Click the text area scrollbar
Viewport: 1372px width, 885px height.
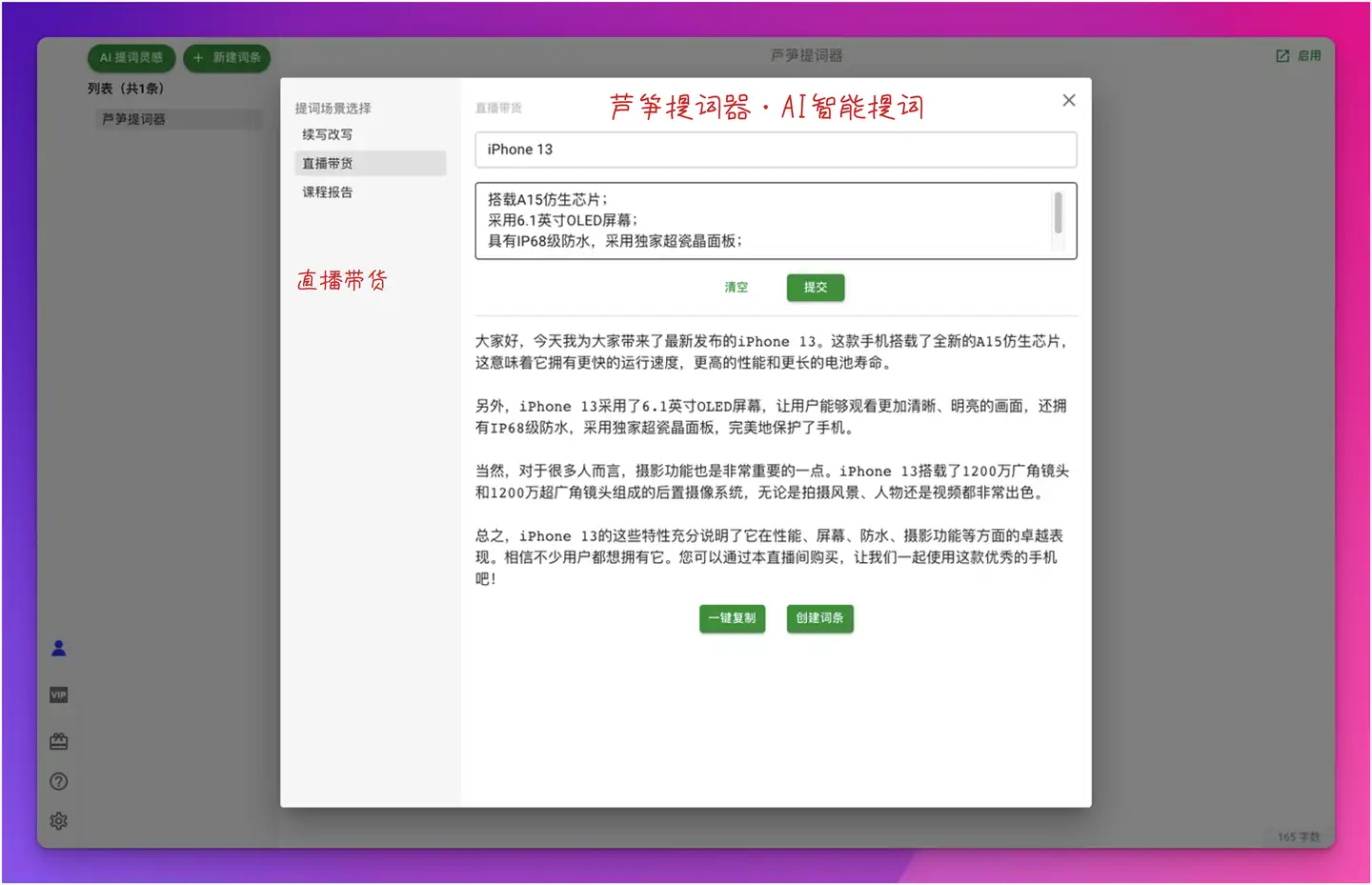tap(1058, 212)
